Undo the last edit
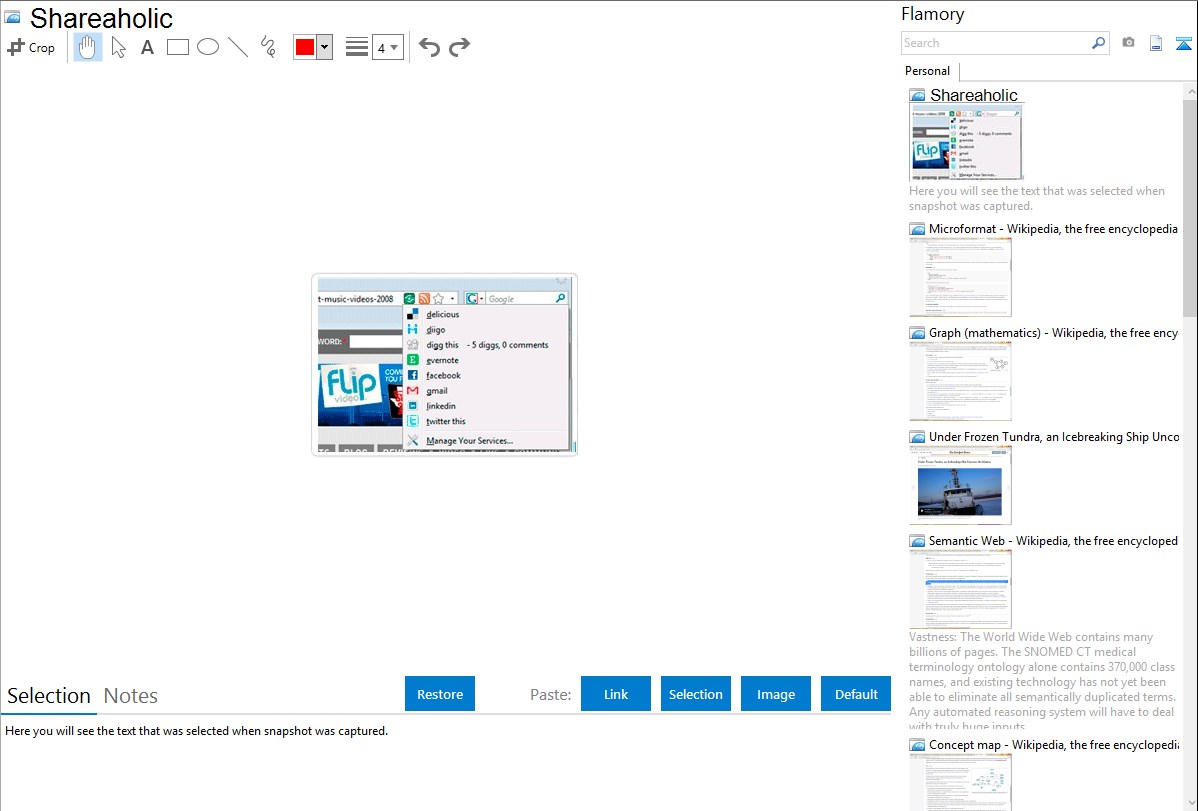The height and width of the screenshot is (811, 1198). coord(429,47)
